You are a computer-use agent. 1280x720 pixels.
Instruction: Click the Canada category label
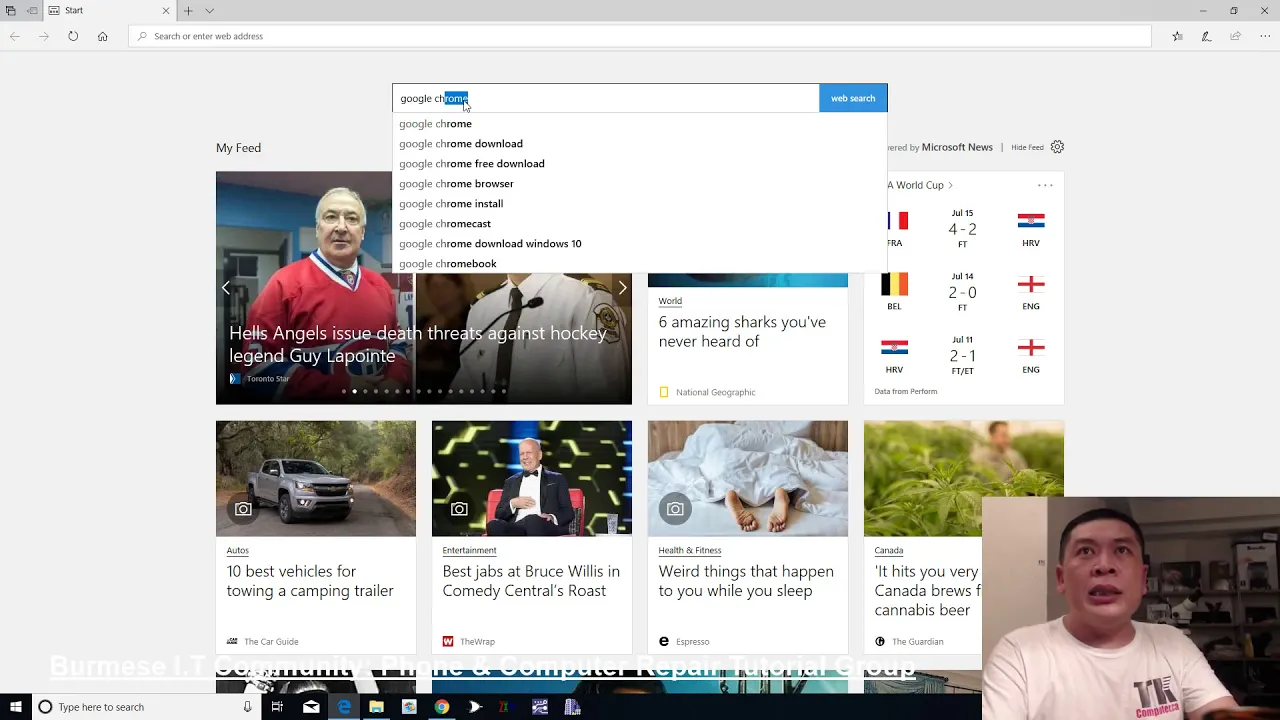coord(889,550)
